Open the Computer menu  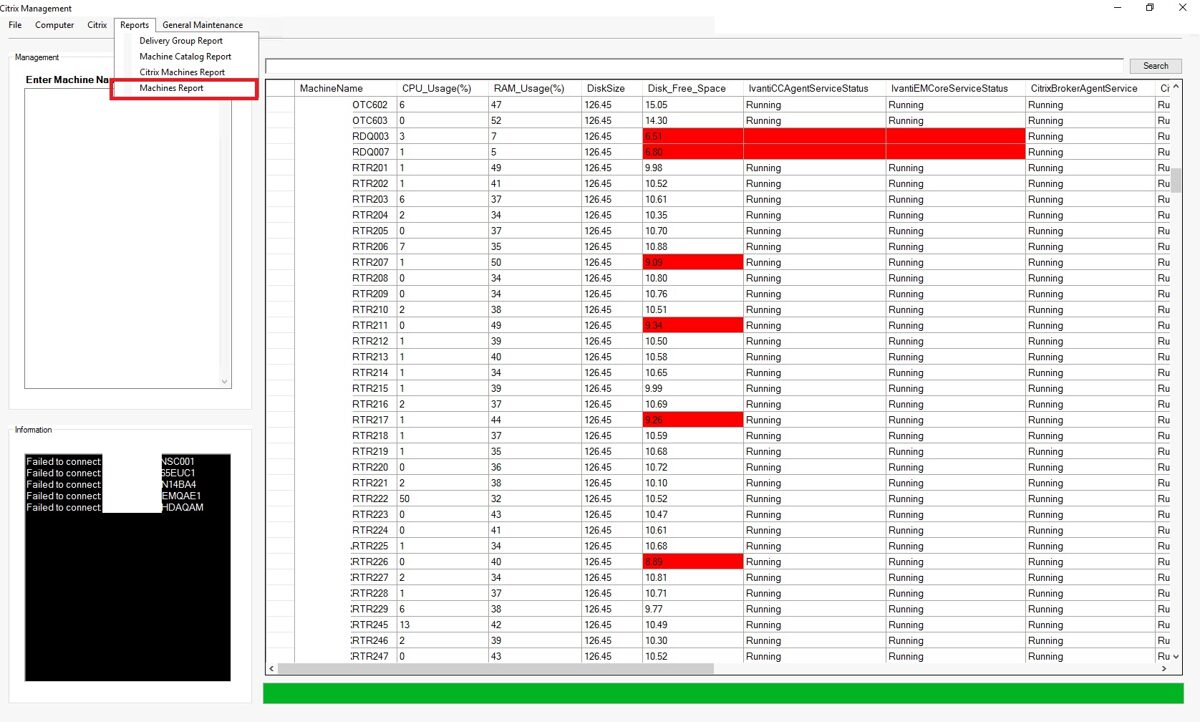click(x=54, y=25)
